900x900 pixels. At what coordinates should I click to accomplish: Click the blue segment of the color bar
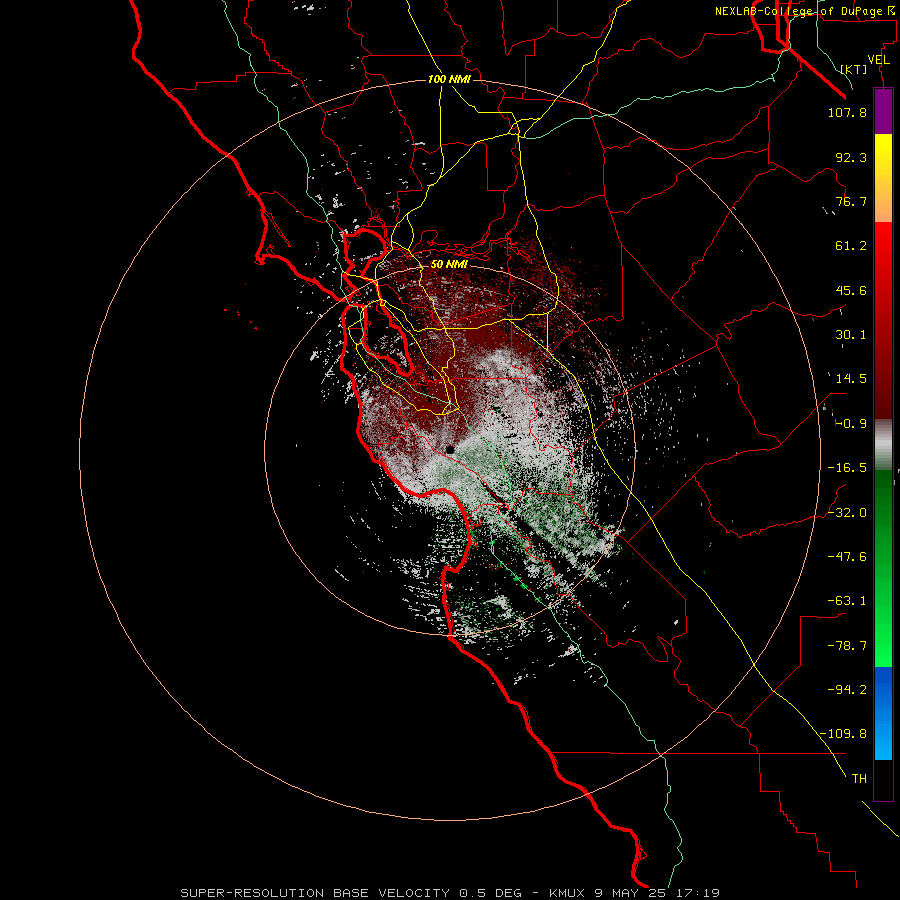tap(883, 713)
